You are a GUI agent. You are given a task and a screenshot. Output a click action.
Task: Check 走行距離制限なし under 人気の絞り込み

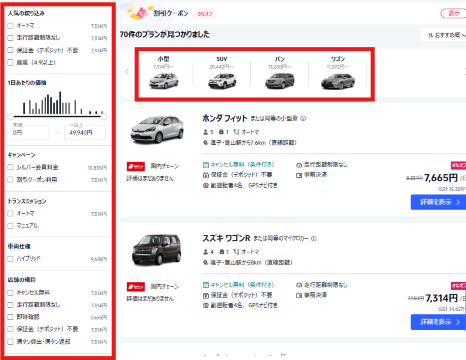(x=10, y=38)
